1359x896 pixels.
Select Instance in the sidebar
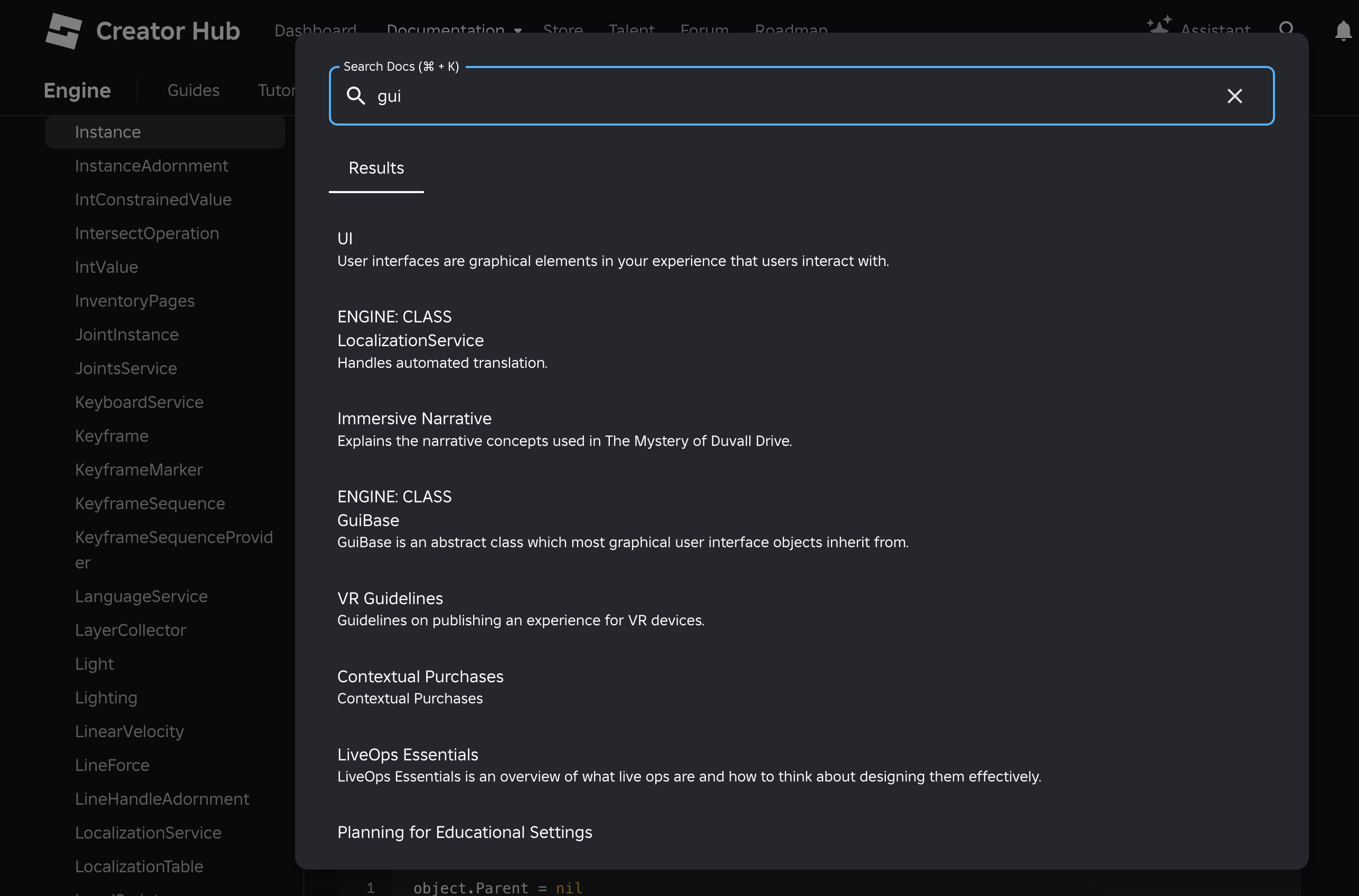tap(165, 132)
